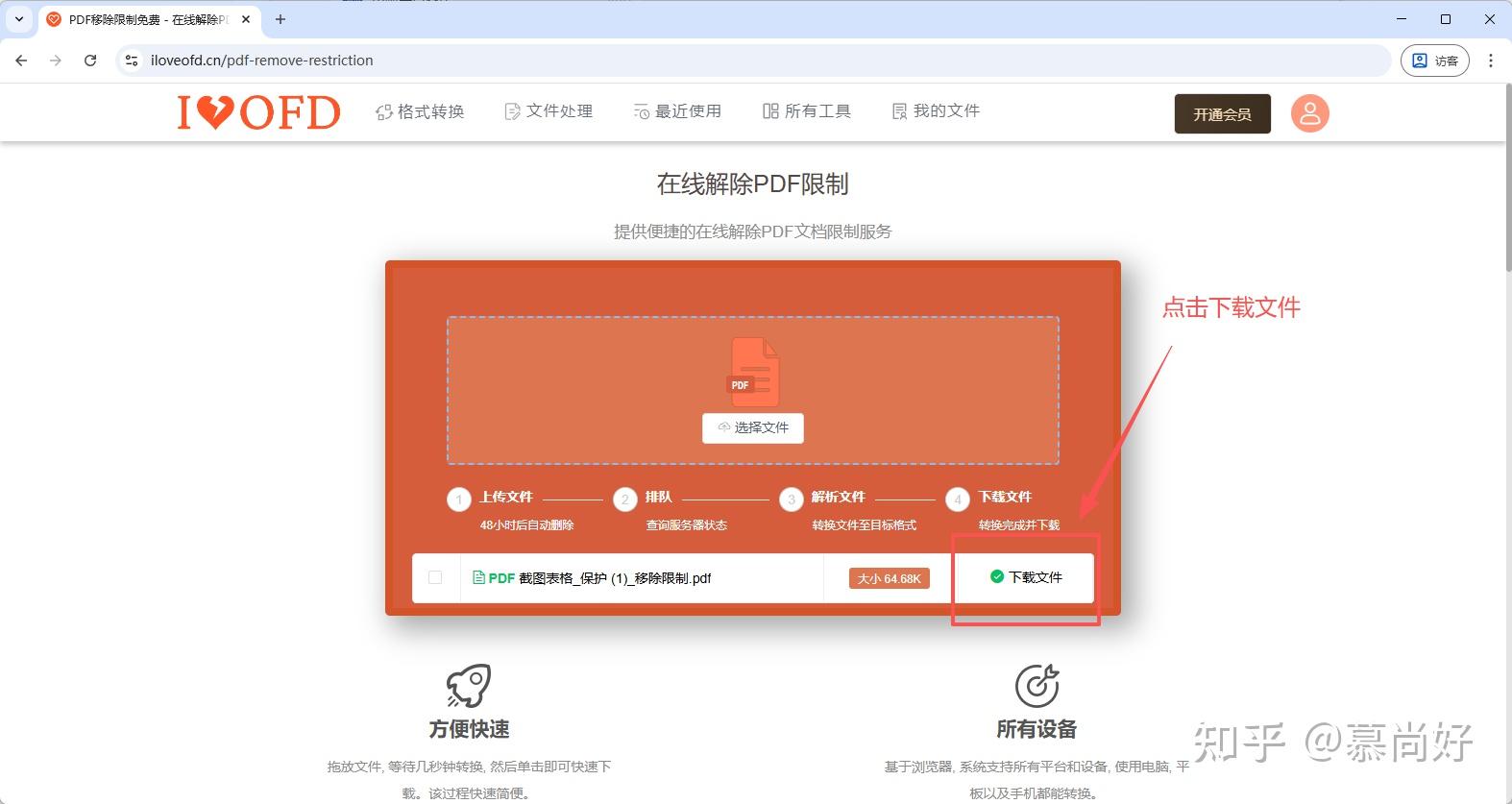
Task: Click the 下载文件 download button
Action: pos(1026,577)
